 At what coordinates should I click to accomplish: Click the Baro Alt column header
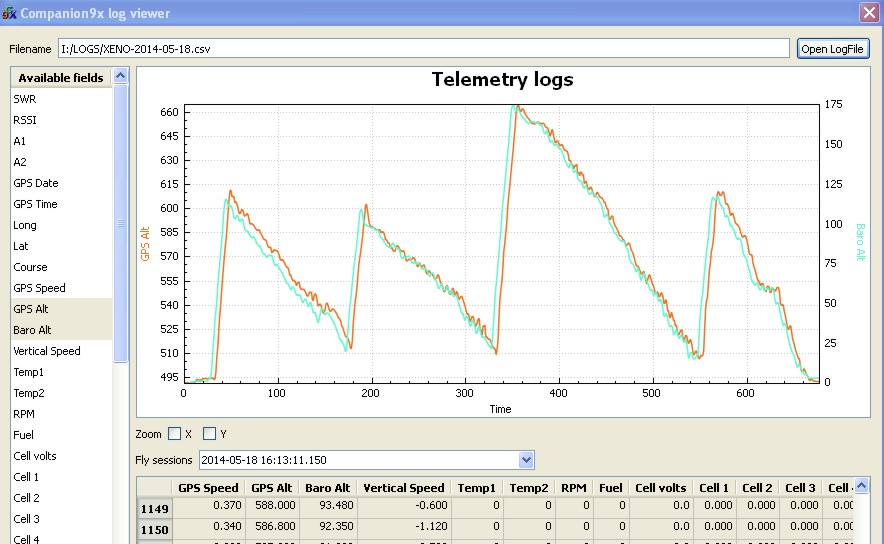pyautogui.click(x=327, y=488)
